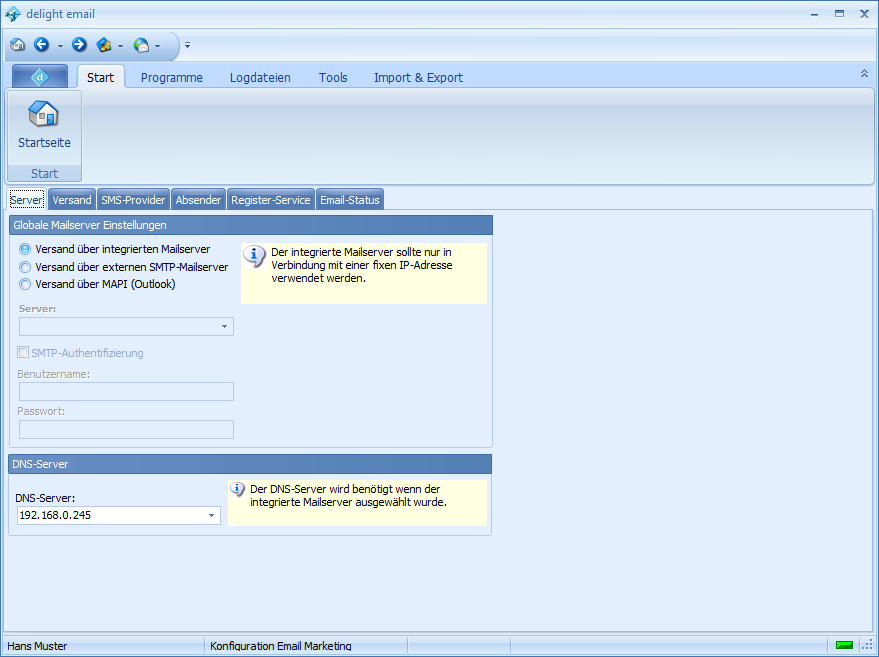Open the Server combo box dropdown
This screenshot has width=879, height=657.
click(224, 327)
